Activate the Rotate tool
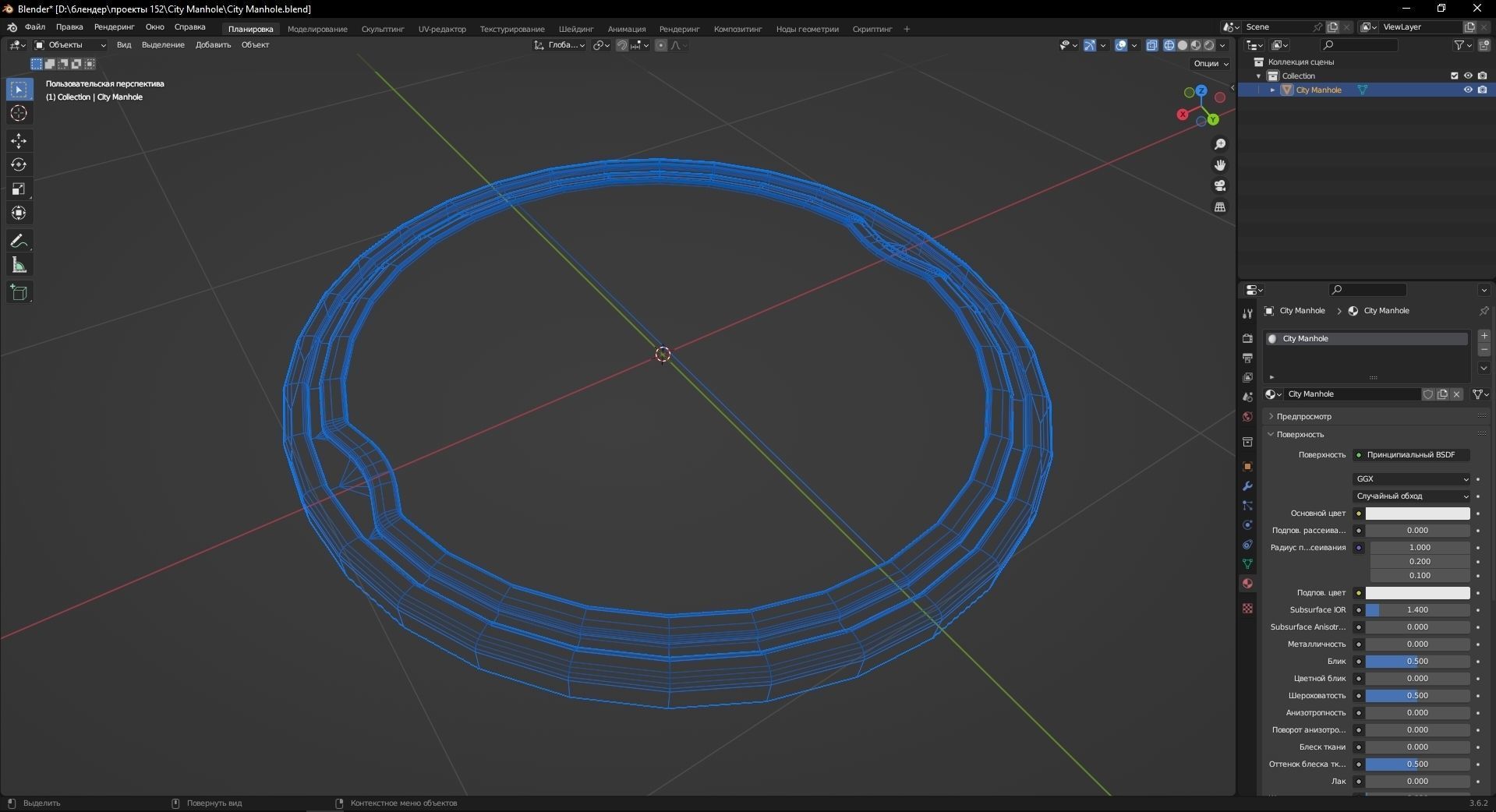The height and width of the screenshot is (812, 1496). pos(19,165)
